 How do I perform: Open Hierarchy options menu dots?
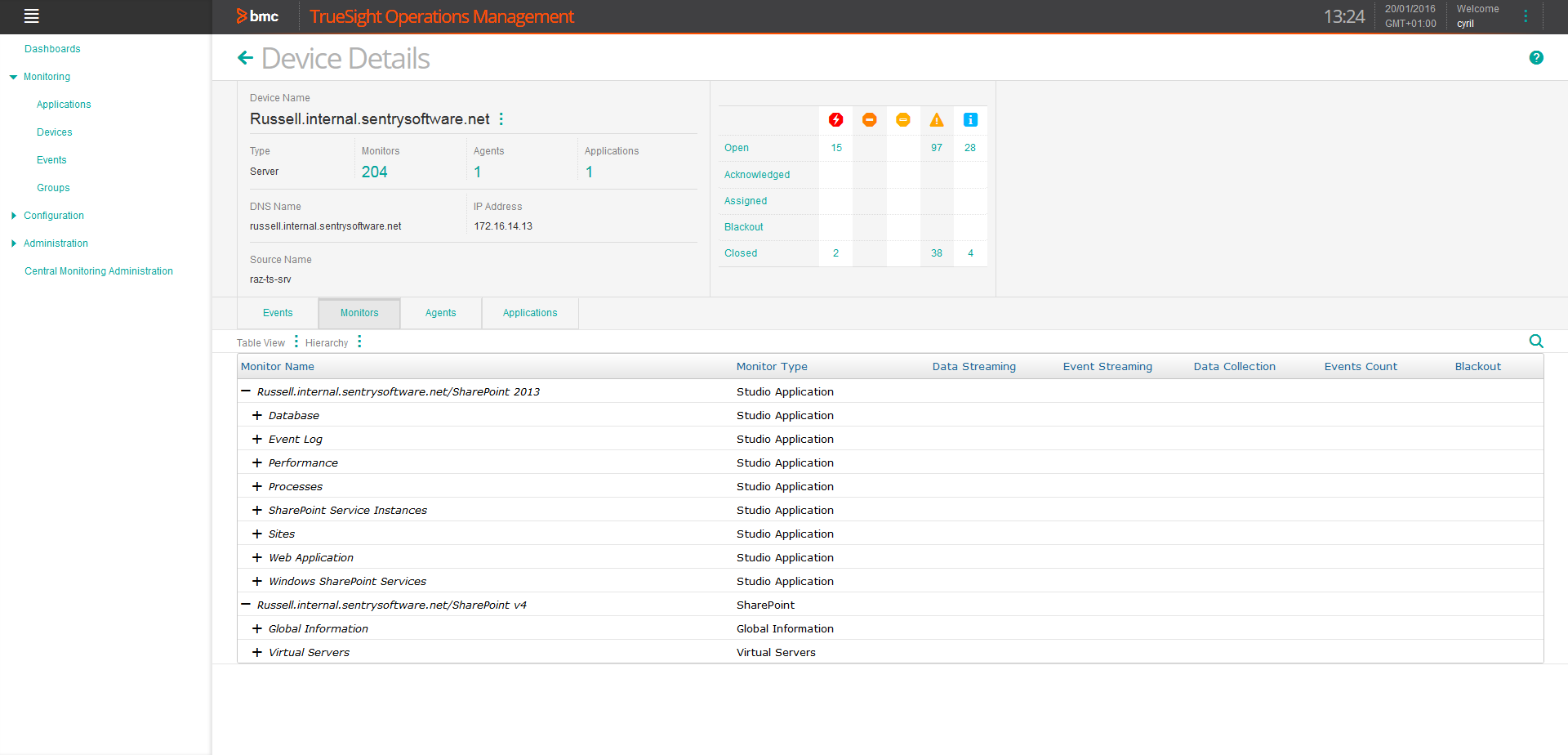pos(359,342)
